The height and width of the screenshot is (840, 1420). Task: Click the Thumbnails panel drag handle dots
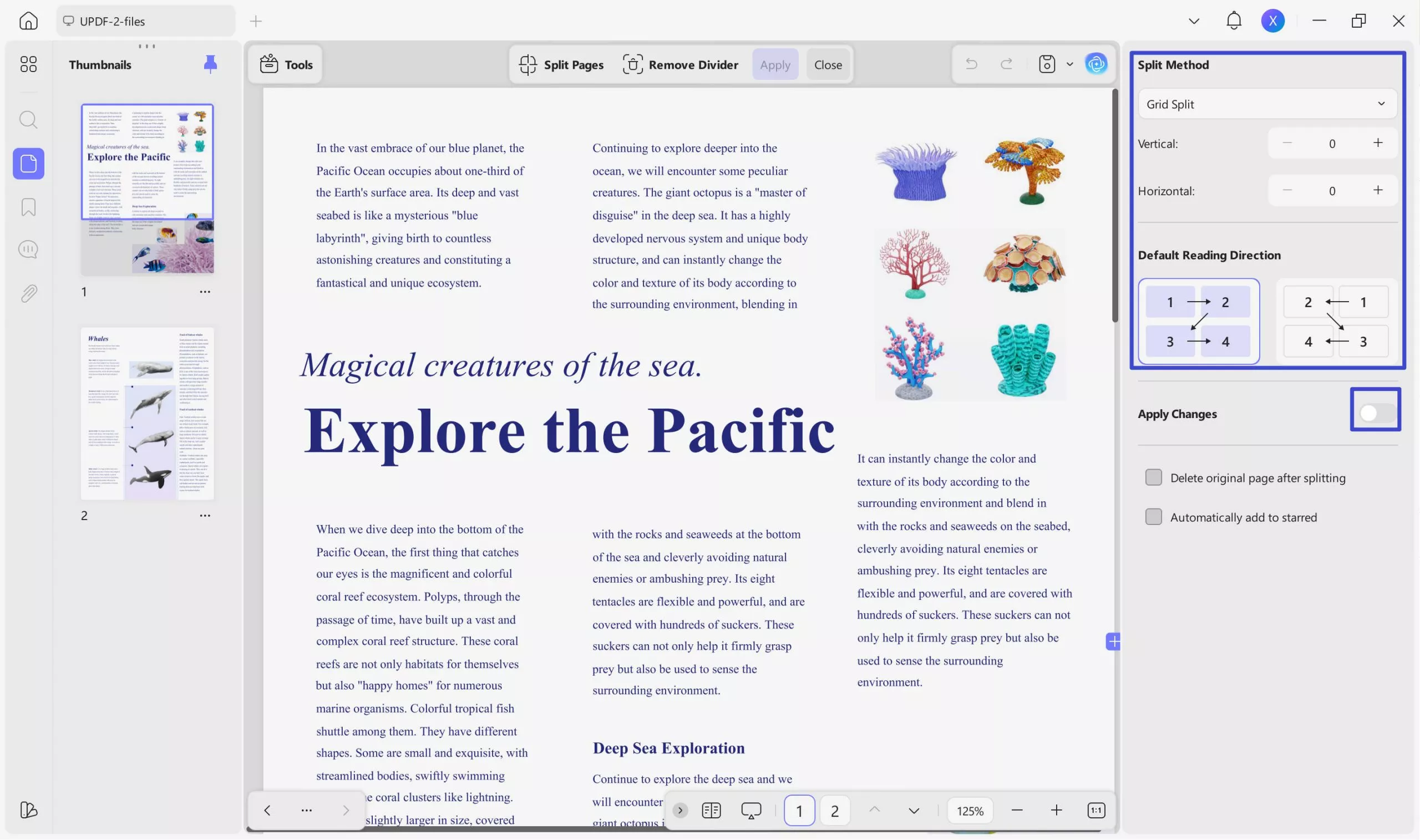click(x=146, y=46)
